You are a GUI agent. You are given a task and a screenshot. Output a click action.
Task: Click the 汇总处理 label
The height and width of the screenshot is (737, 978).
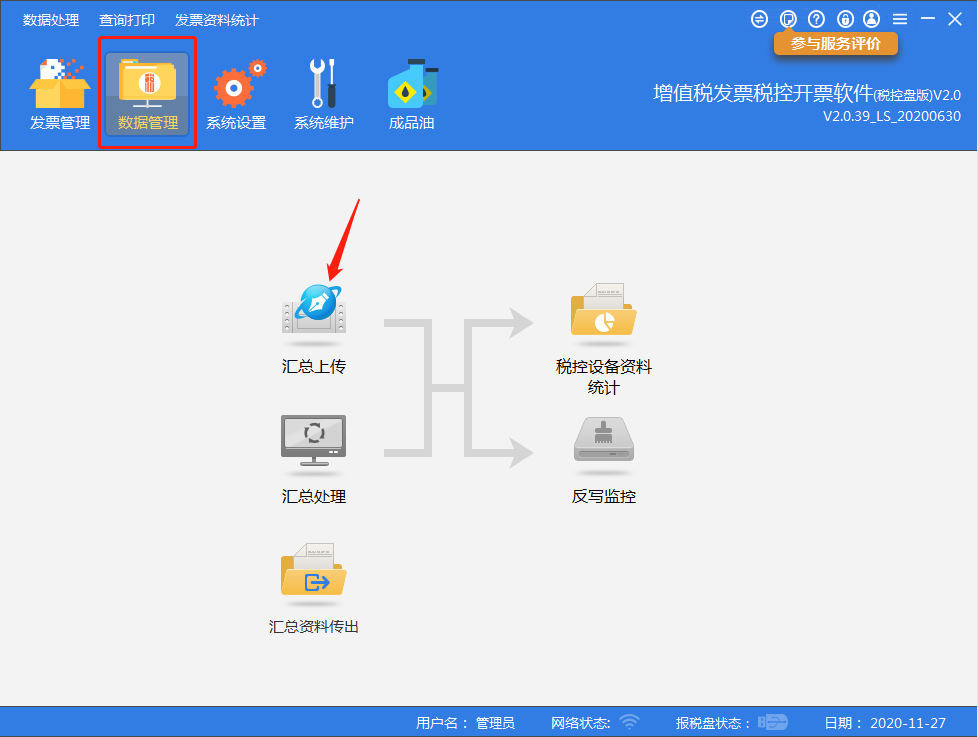click(x=314, y=496)
